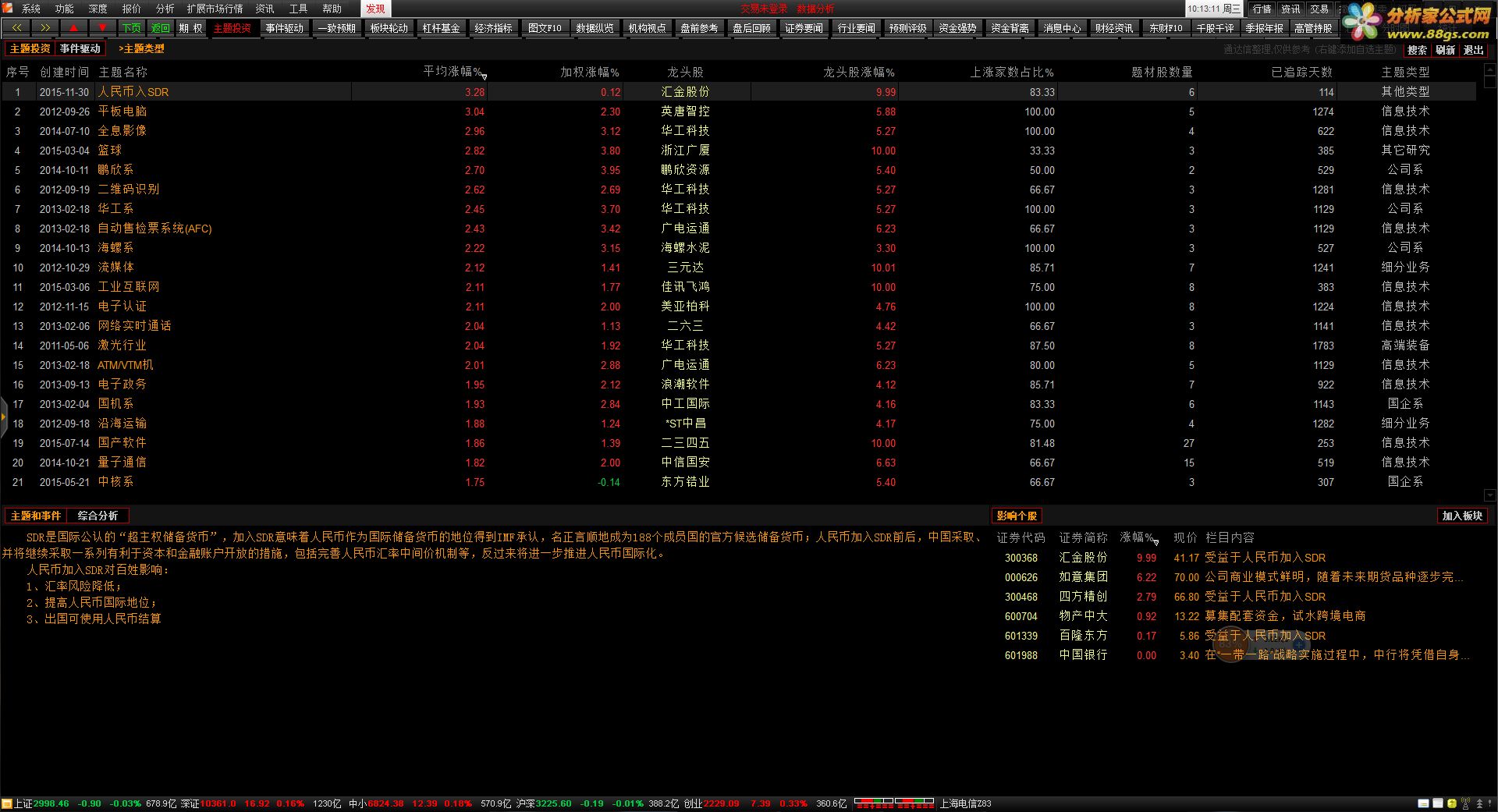Click the >主题类型 filter link
1498x812 pixels.
pyautogui.click(x=141, y=48)
